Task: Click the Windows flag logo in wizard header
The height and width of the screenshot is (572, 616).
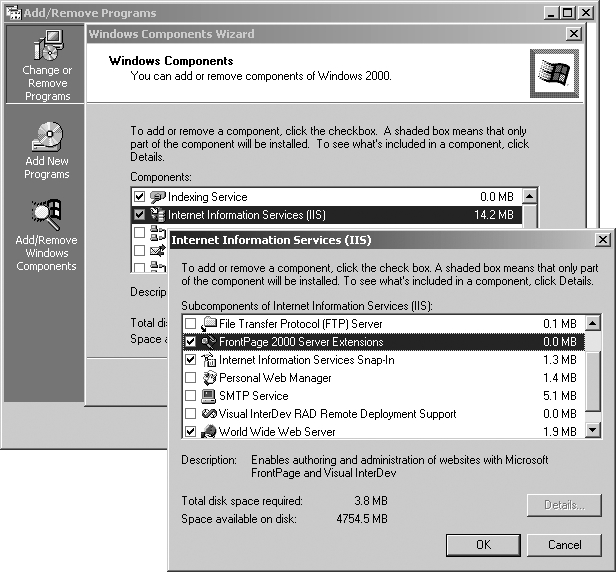Action: click(554, 73)
